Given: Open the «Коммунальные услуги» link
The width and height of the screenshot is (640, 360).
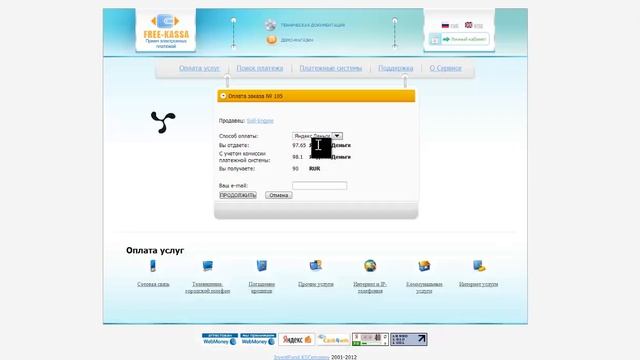Looking at the screenshot, I should (x=424, y=287).
